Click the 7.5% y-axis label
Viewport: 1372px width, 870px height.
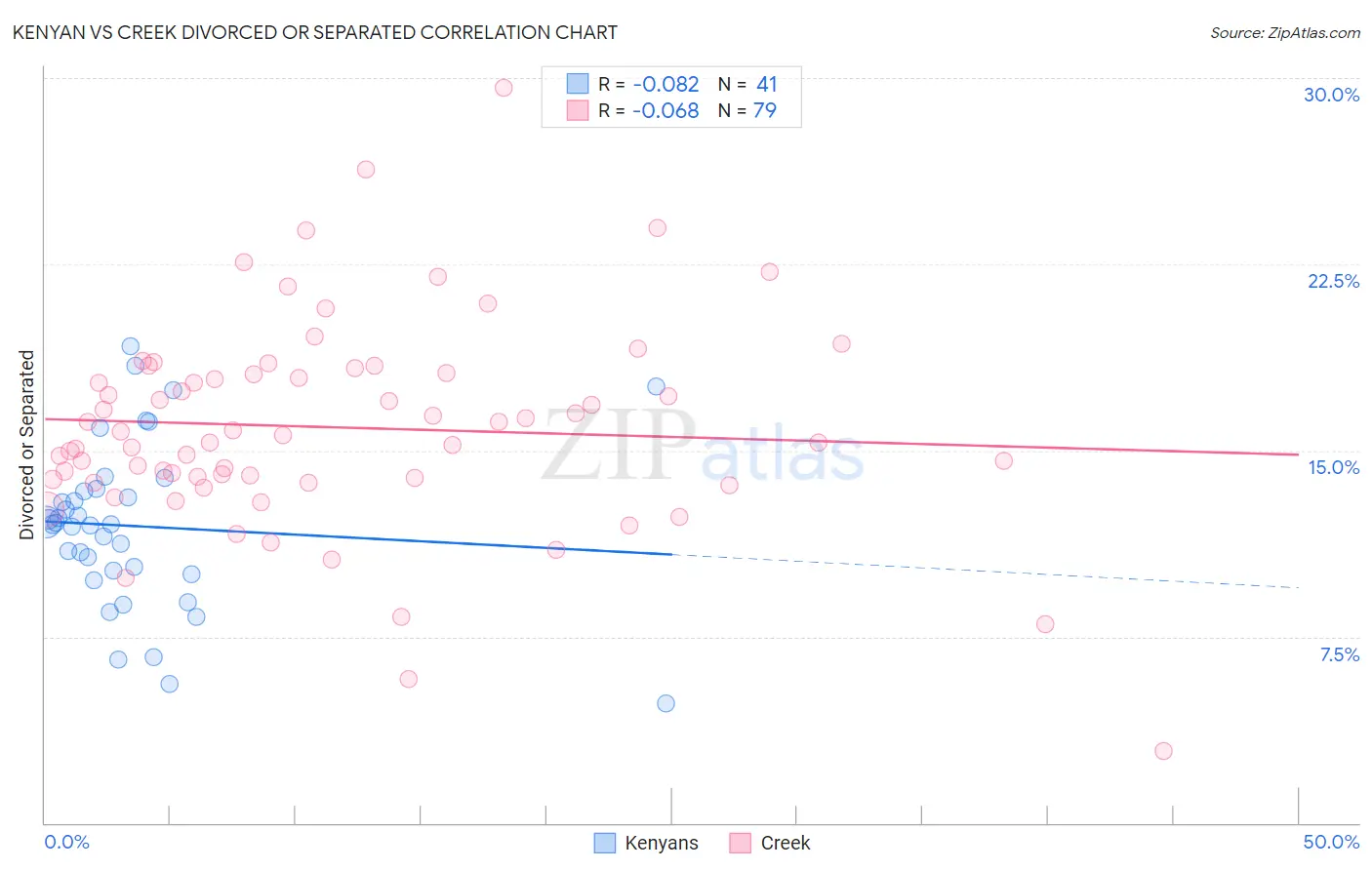1339,654
